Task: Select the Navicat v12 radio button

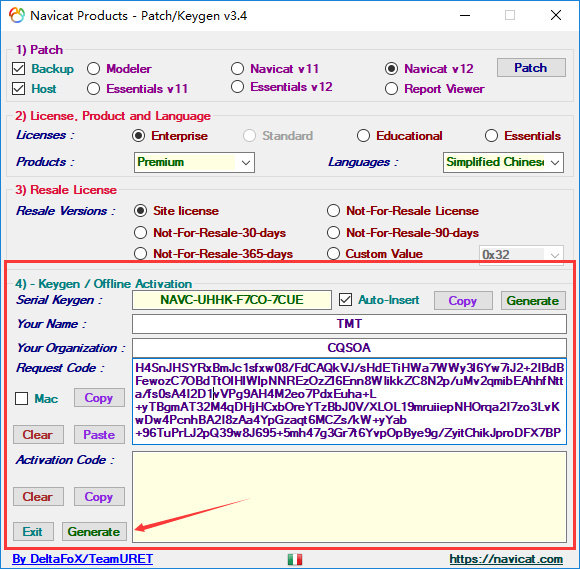Action: (x=391, y=69)
